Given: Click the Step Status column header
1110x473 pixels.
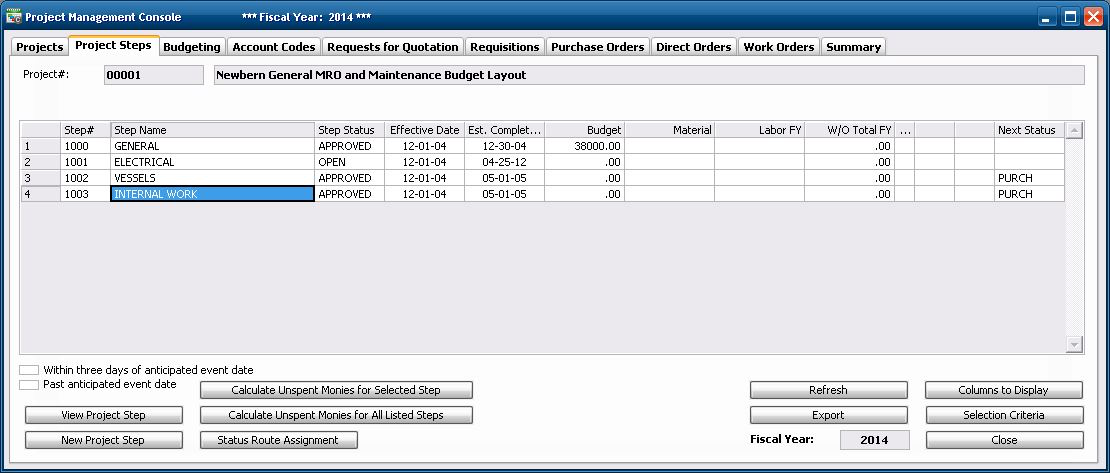Looking at the screenshot, I should (x=350, y=130).
